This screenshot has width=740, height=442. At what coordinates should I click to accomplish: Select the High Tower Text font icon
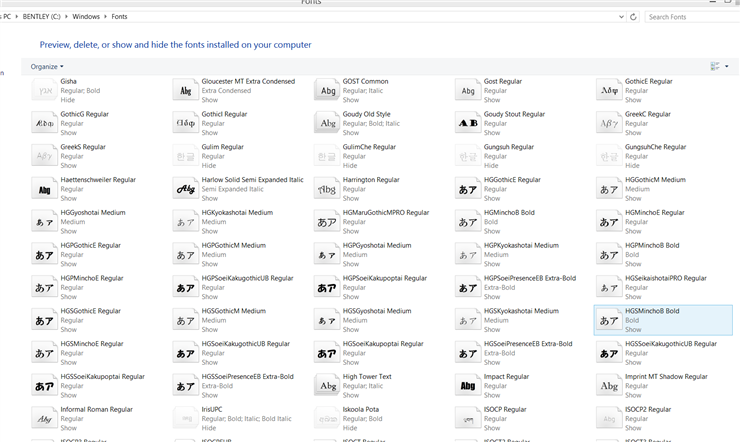click(x=327, y=385)
